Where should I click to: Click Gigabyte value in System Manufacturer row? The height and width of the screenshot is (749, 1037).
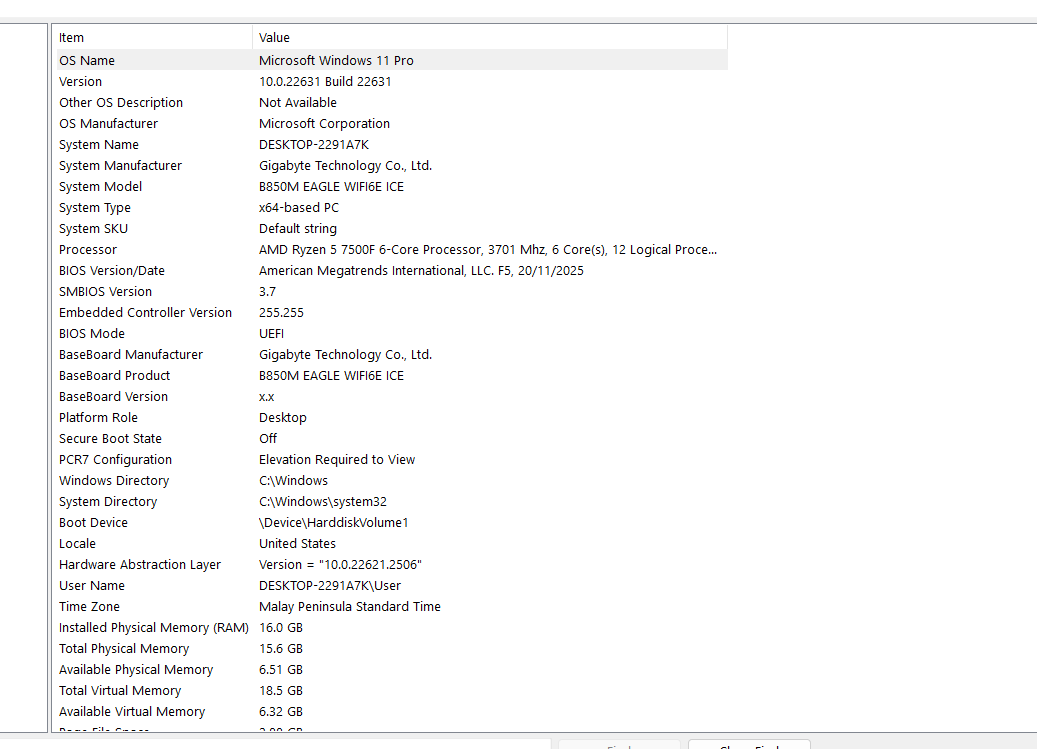[345, 166]
